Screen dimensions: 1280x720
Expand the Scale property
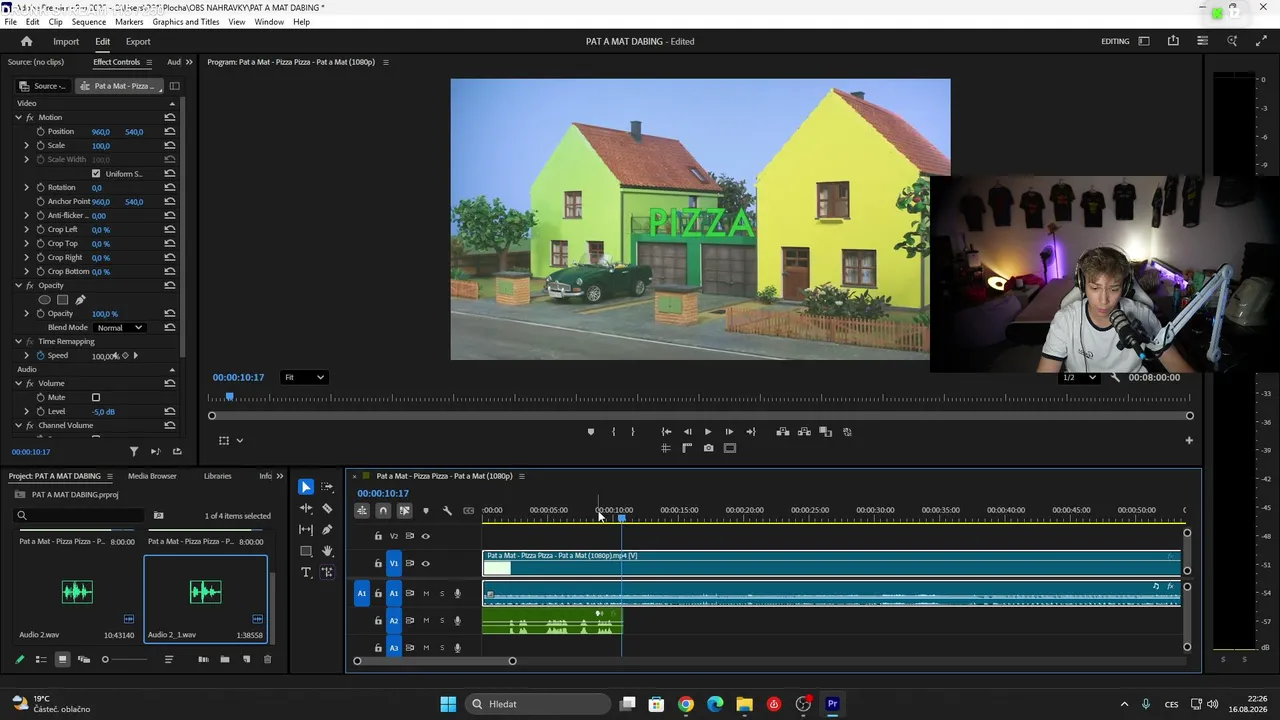pyautogui.click(x=27, y=146)
